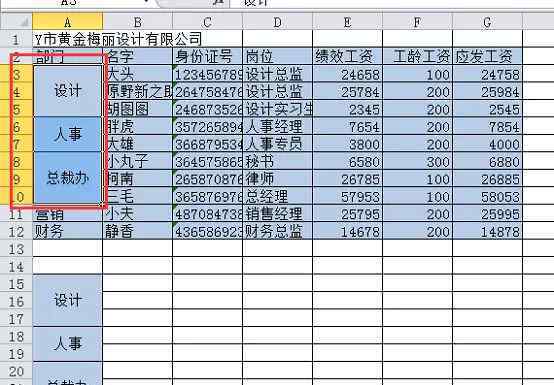Select merged 人事 cell in rows 6-7
Screen dimensions: 554x385
[x=67, y=135]
